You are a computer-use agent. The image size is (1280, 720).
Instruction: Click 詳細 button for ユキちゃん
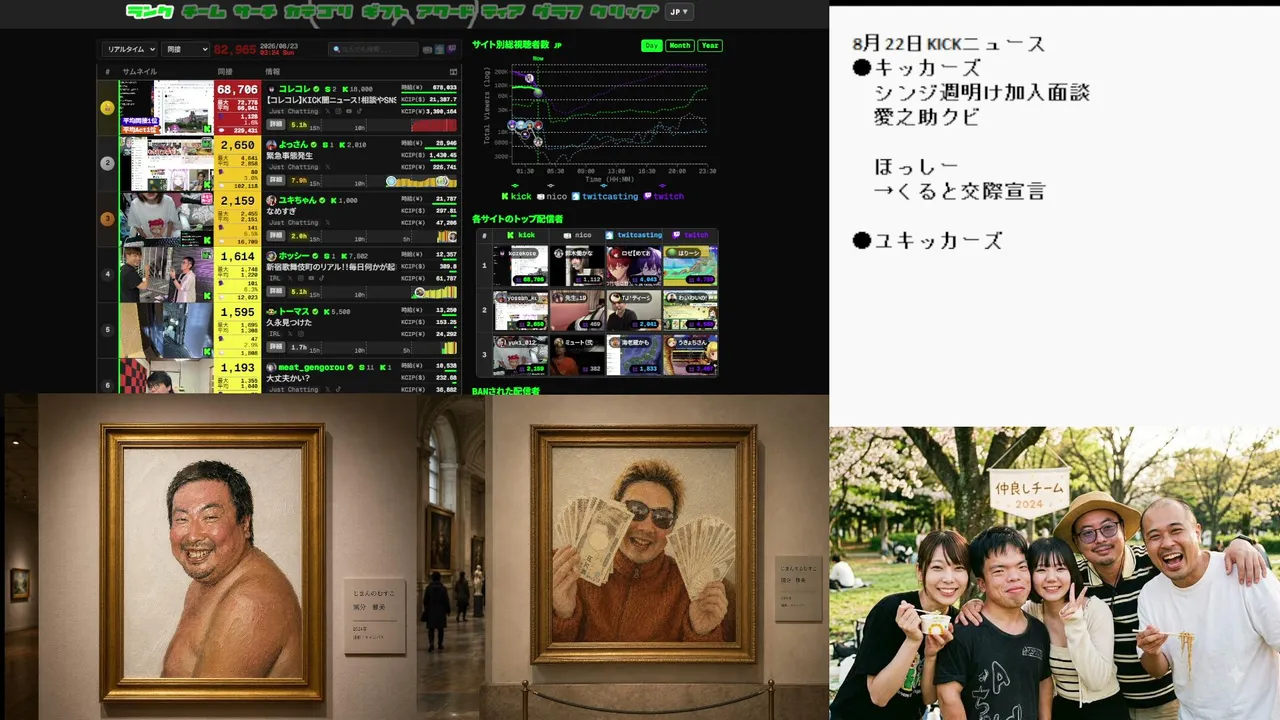(x=276, y=236)
